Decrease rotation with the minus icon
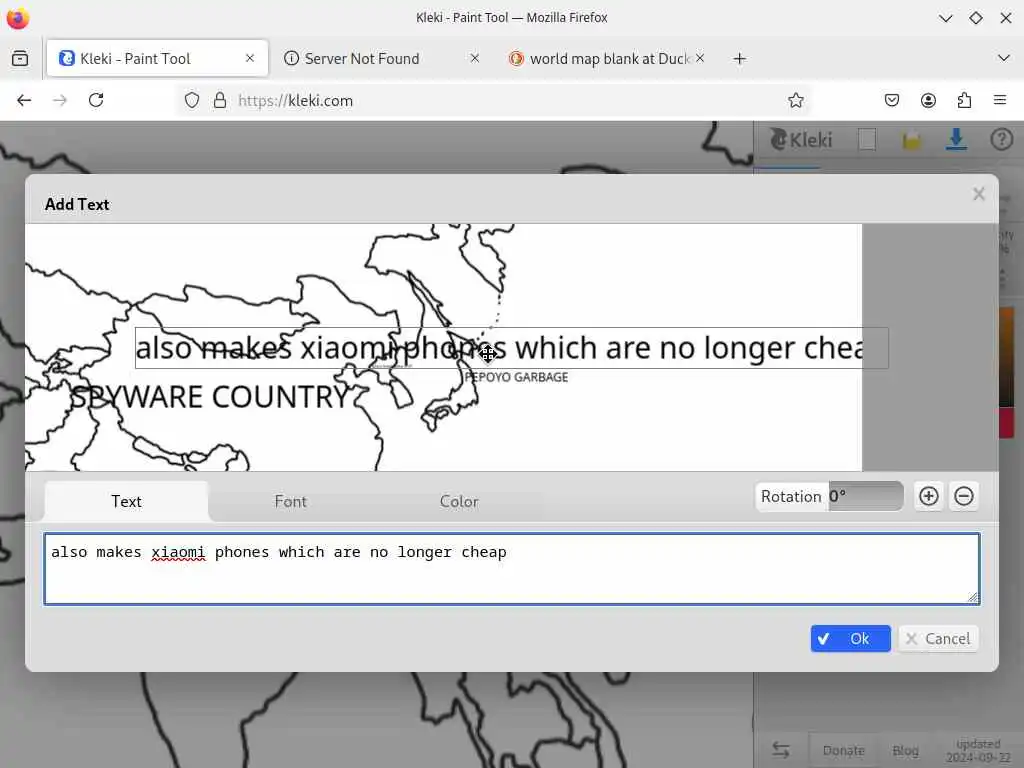Screen dimensions: 1024x768 963,496
